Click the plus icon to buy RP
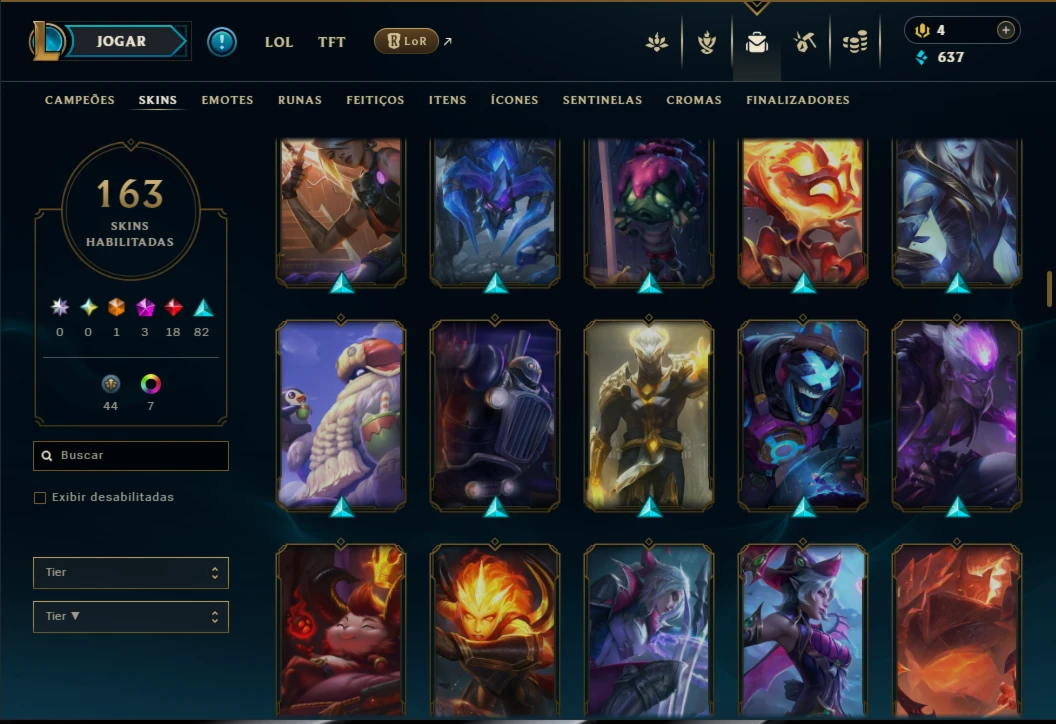This screenshot has width=1056, height=724. (x=1005, y=30)
